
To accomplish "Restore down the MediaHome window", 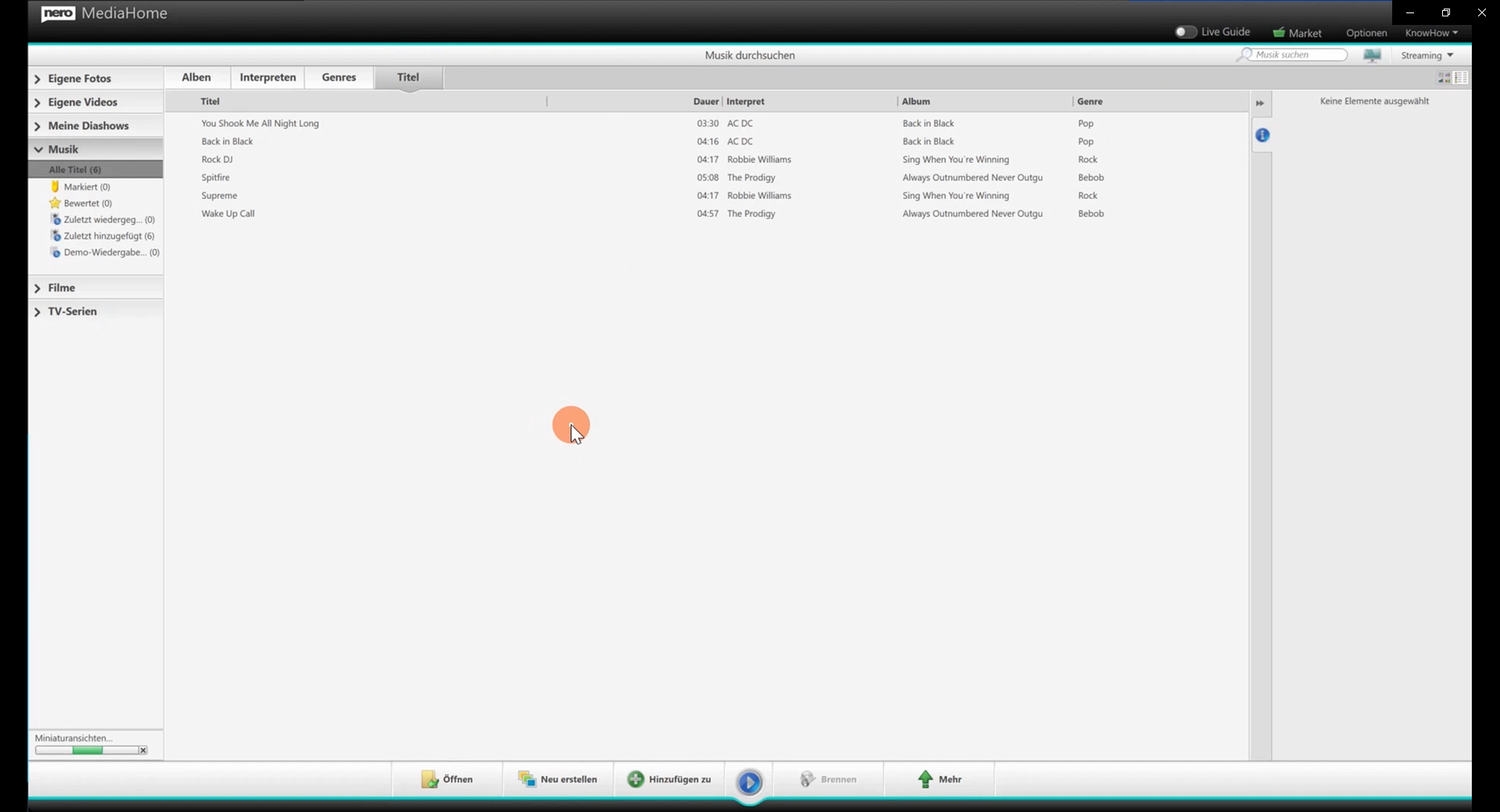I will pyautogui.click(x=1446, y=12).
